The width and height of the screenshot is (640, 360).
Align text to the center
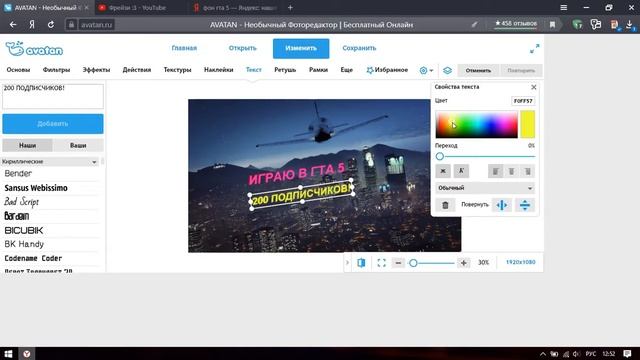tap(511, 171)
